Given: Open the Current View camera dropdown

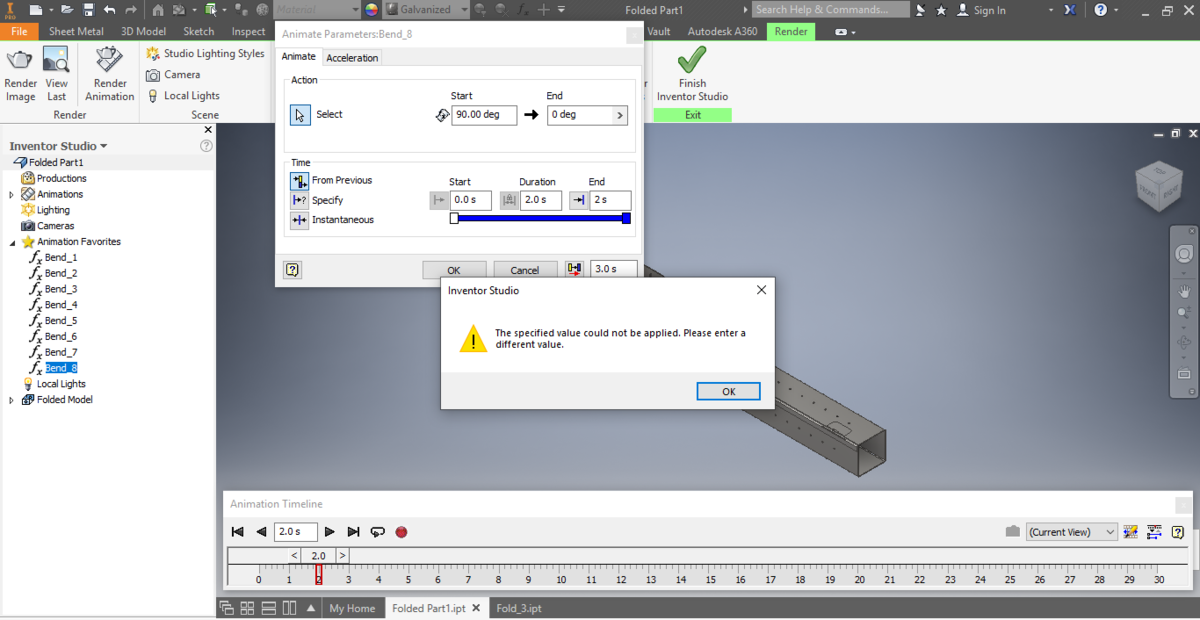Looking at the screenshot, I should coord(1072,532).
